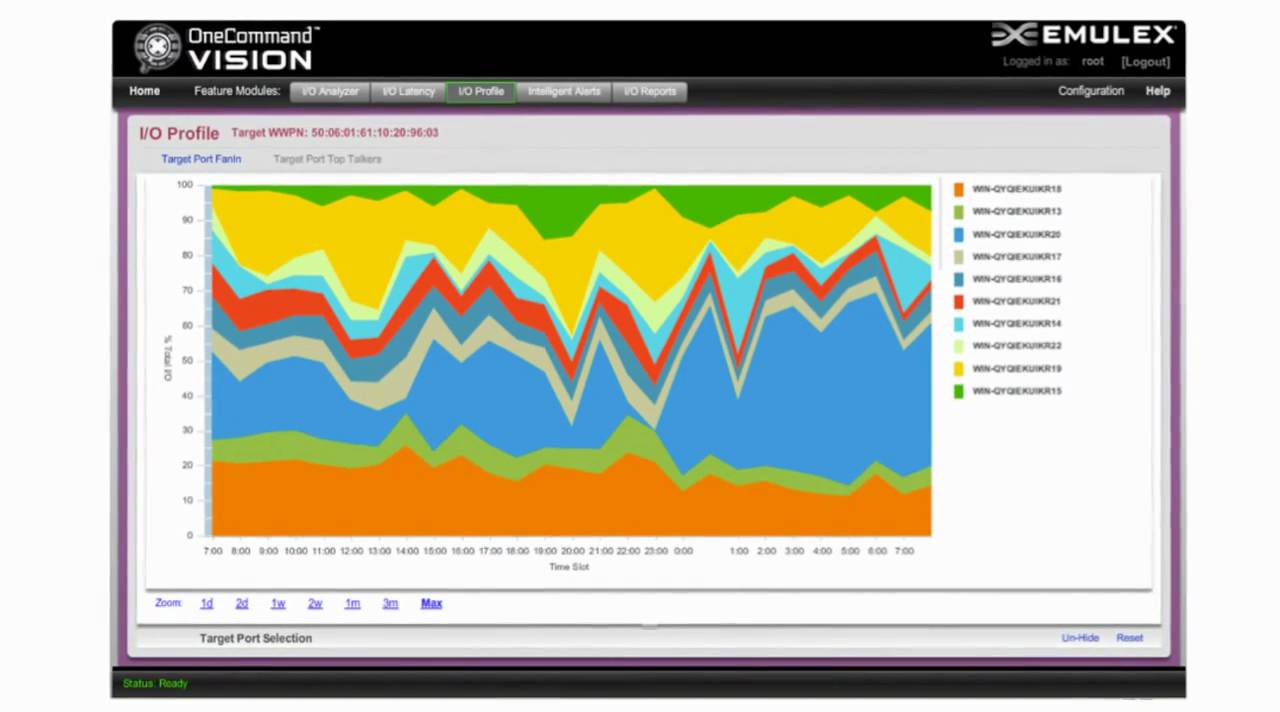Screen dimensions: 1280x712
Task: Open the Intelligent Alerts module
Action: [x=564, y=91]
